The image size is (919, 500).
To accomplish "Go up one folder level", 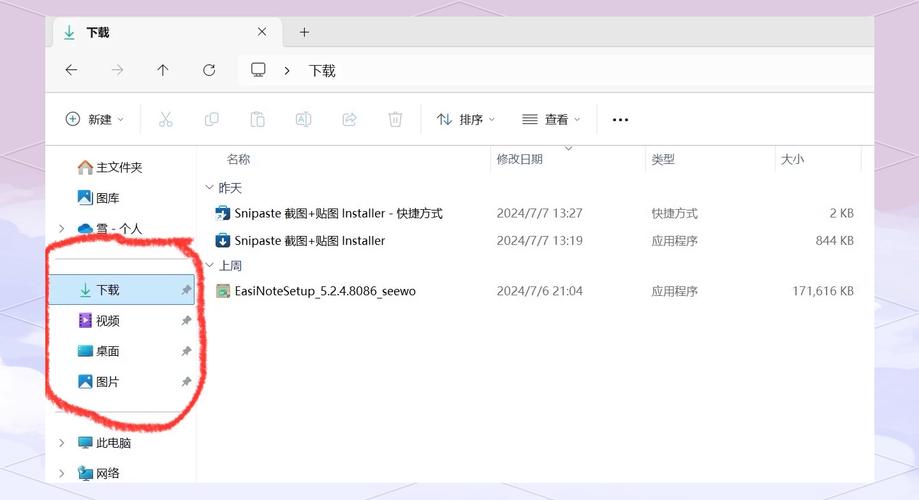I will (163, 70).
